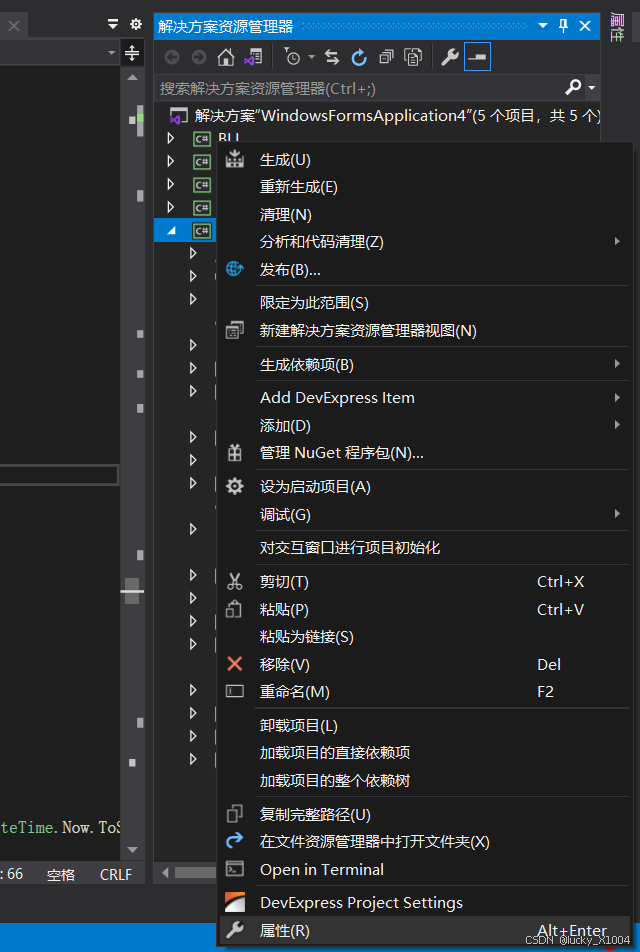Click the 发布(B) globe icon in context menu
Screen dimensions: 640x952
pyautogui.click(x=234, y=269)
